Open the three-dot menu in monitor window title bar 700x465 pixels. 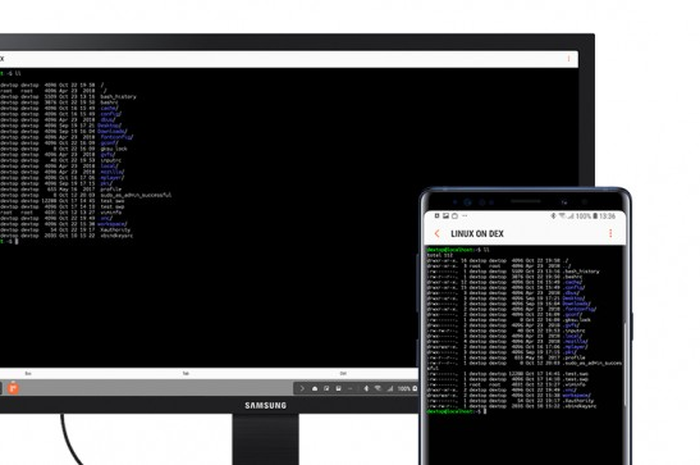click(x=568, y=58)
